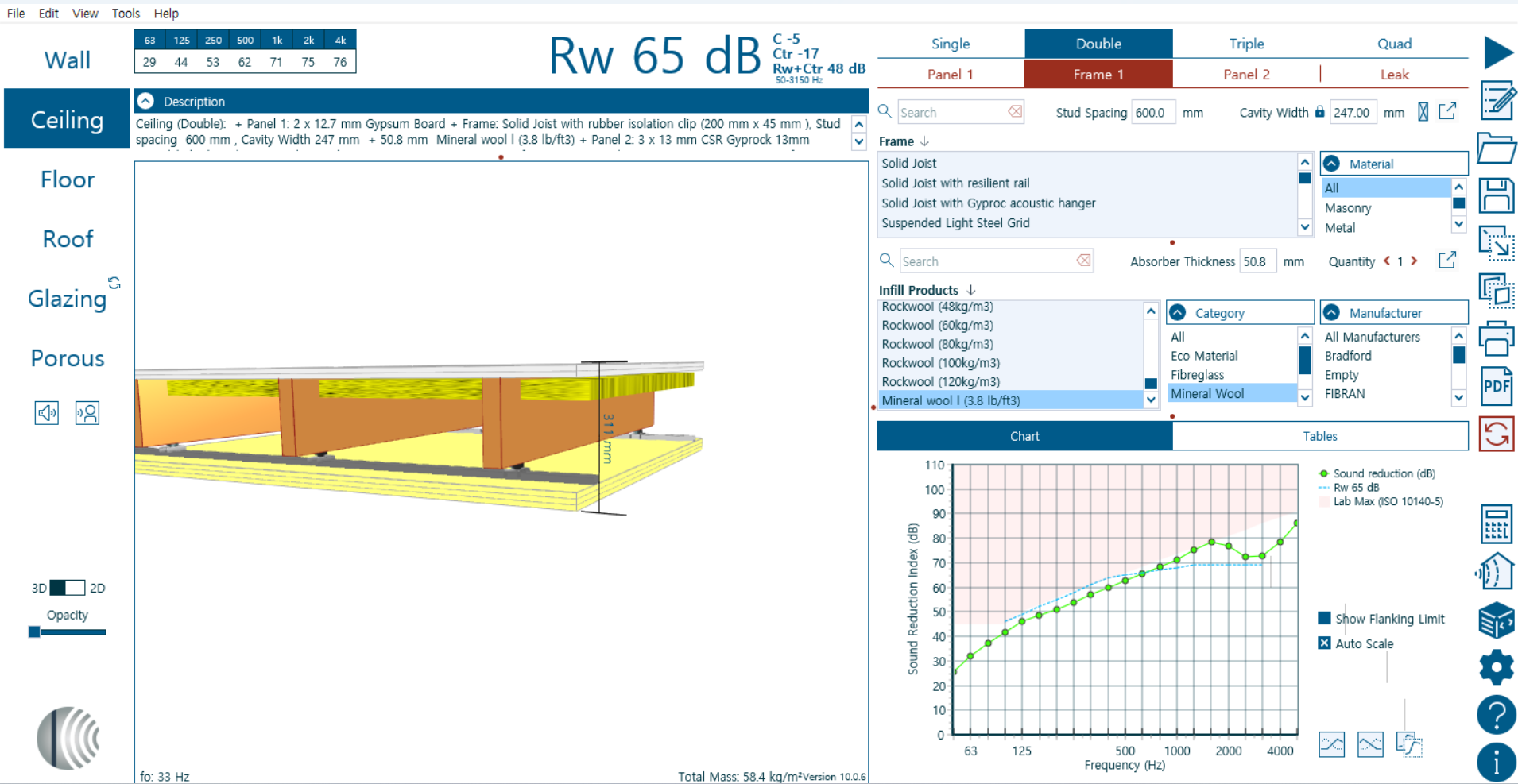Screen dimensions: 1518x784
Task: Open the settings gear icon
Action: [x=1496, y=666]
